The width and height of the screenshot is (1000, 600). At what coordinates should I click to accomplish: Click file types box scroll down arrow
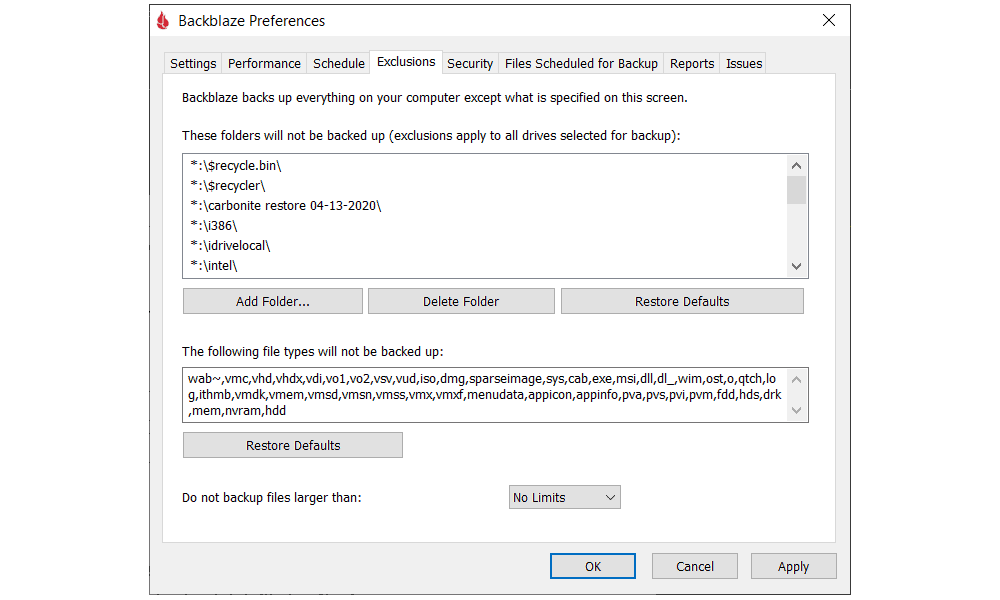point(796,411)
